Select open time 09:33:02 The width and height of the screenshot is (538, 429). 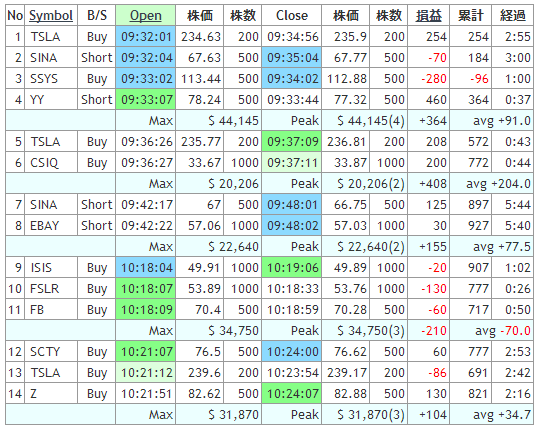click(146, 79)
